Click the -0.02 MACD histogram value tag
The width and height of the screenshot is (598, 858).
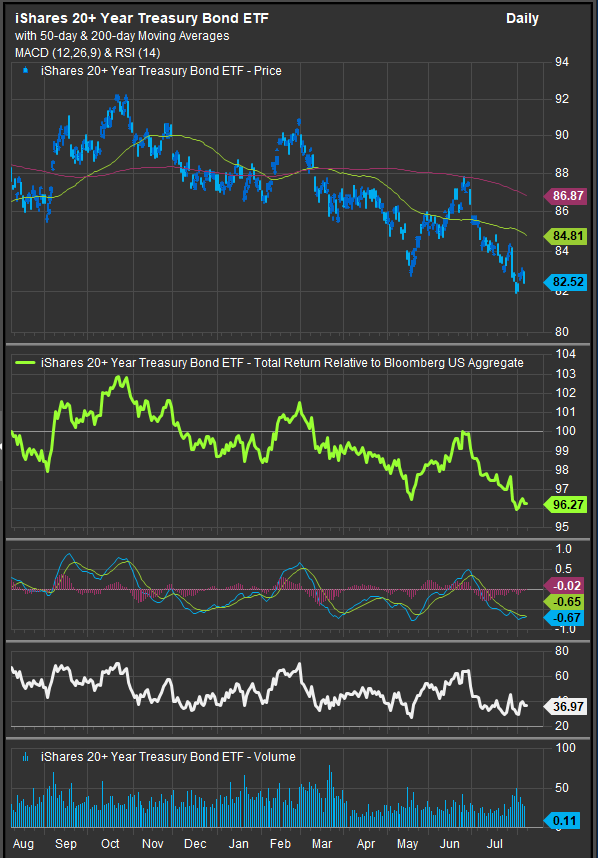tap(564, 585)
